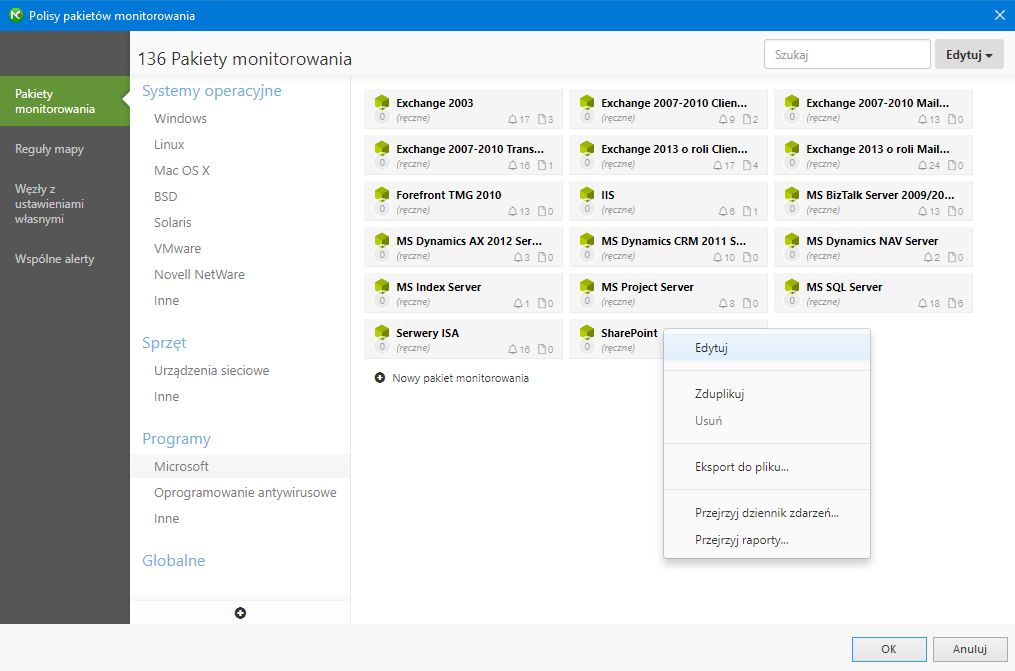Viewport: 1015px width, 671px height.
Task: Click the Exchange 2003 package cube icon
Action: [381, 102]
